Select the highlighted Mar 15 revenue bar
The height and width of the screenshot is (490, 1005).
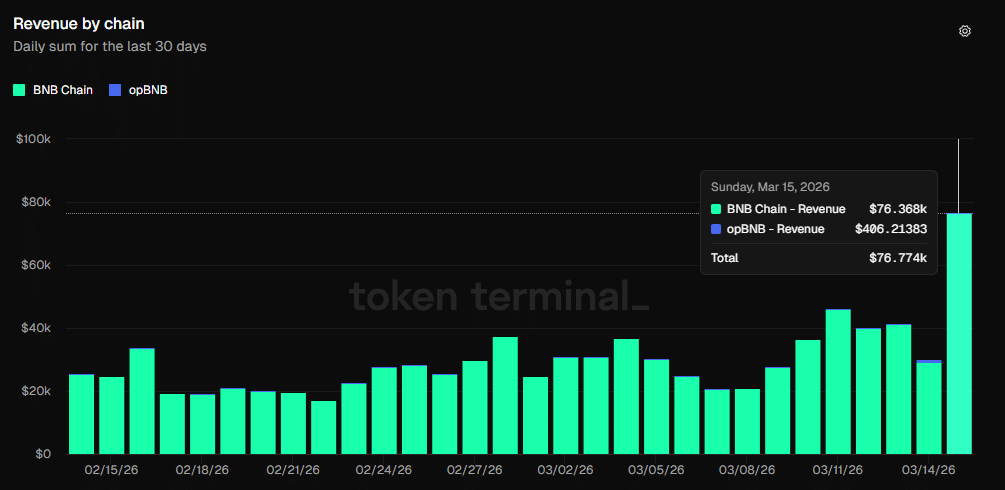click(959, 333)
